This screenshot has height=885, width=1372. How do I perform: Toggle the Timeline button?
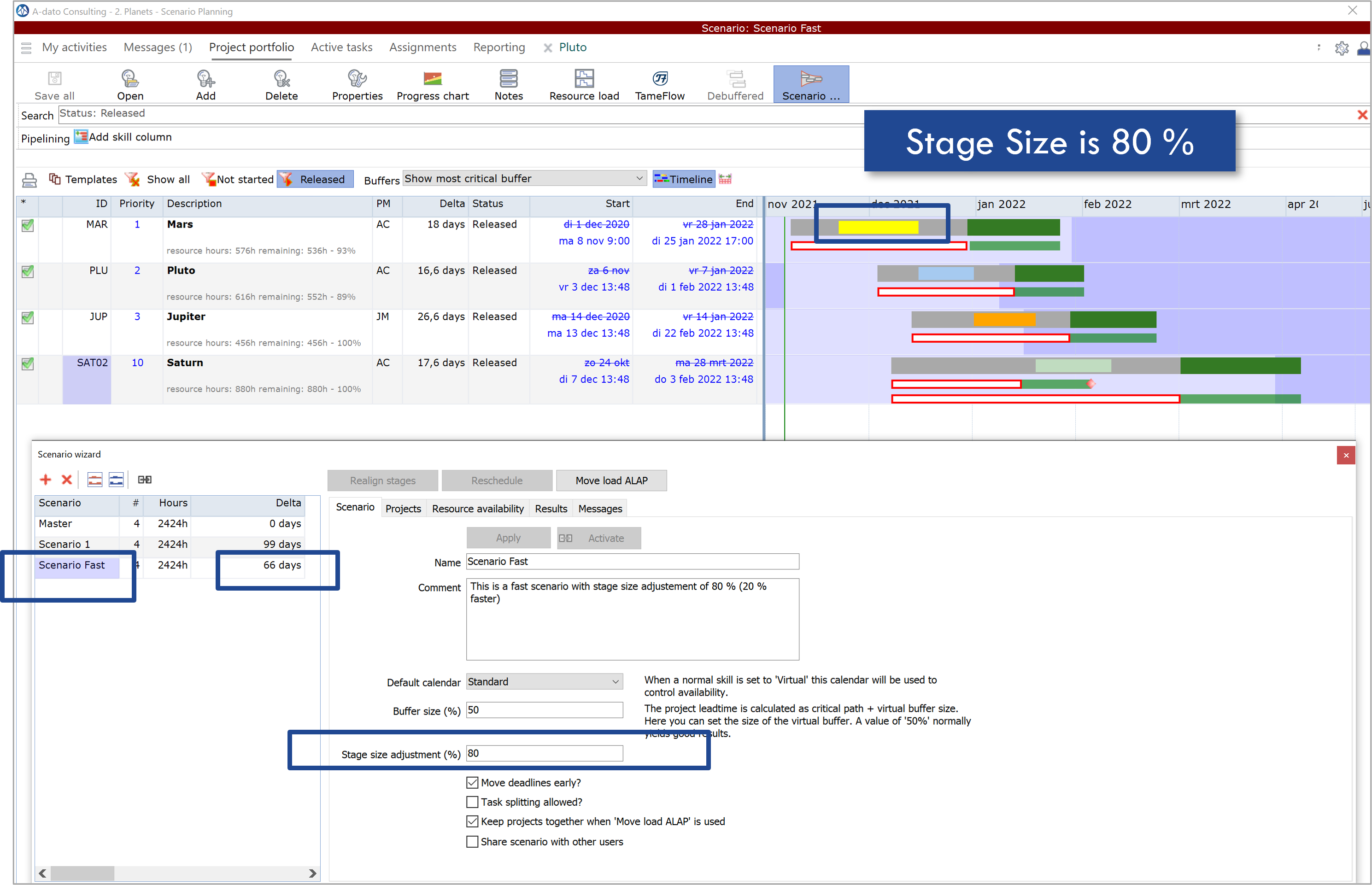(x=684, y=179)
